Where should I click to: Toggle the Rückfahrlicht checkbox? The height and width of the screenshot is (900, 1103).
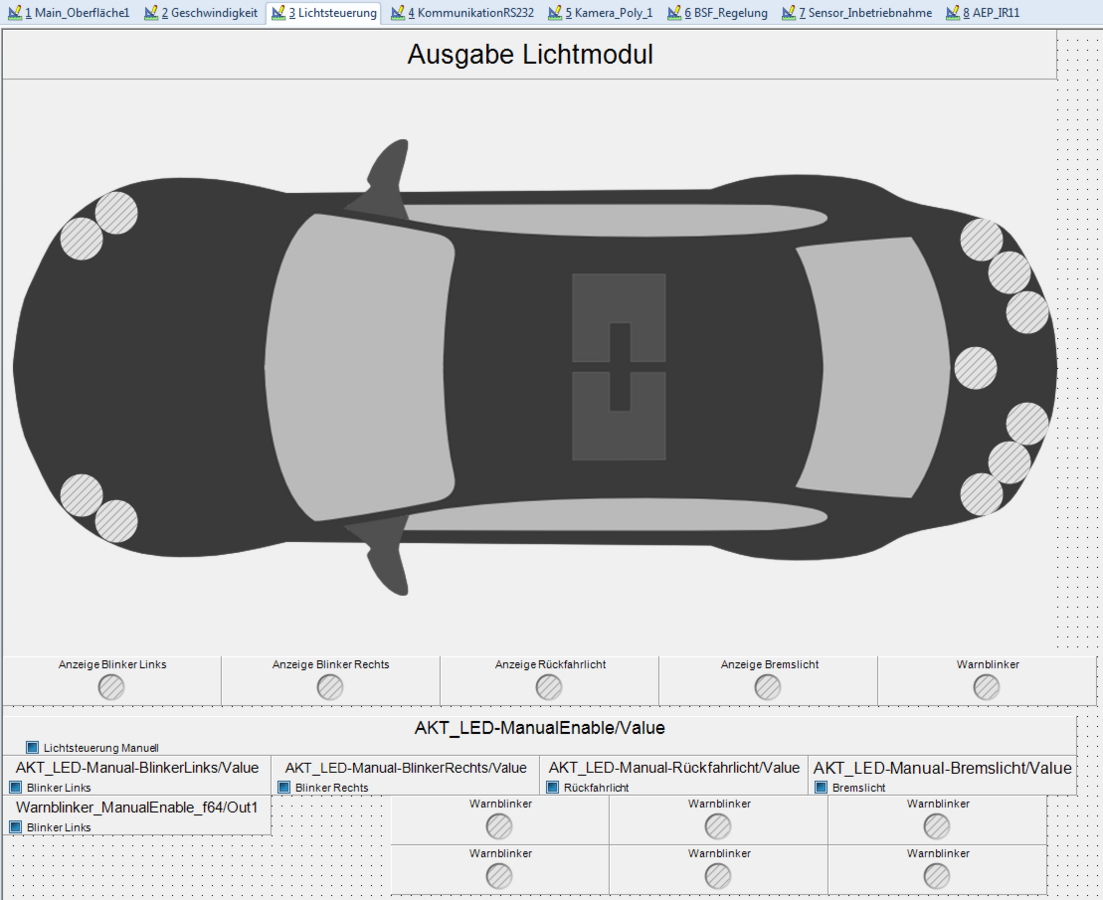tap(552, 787)
